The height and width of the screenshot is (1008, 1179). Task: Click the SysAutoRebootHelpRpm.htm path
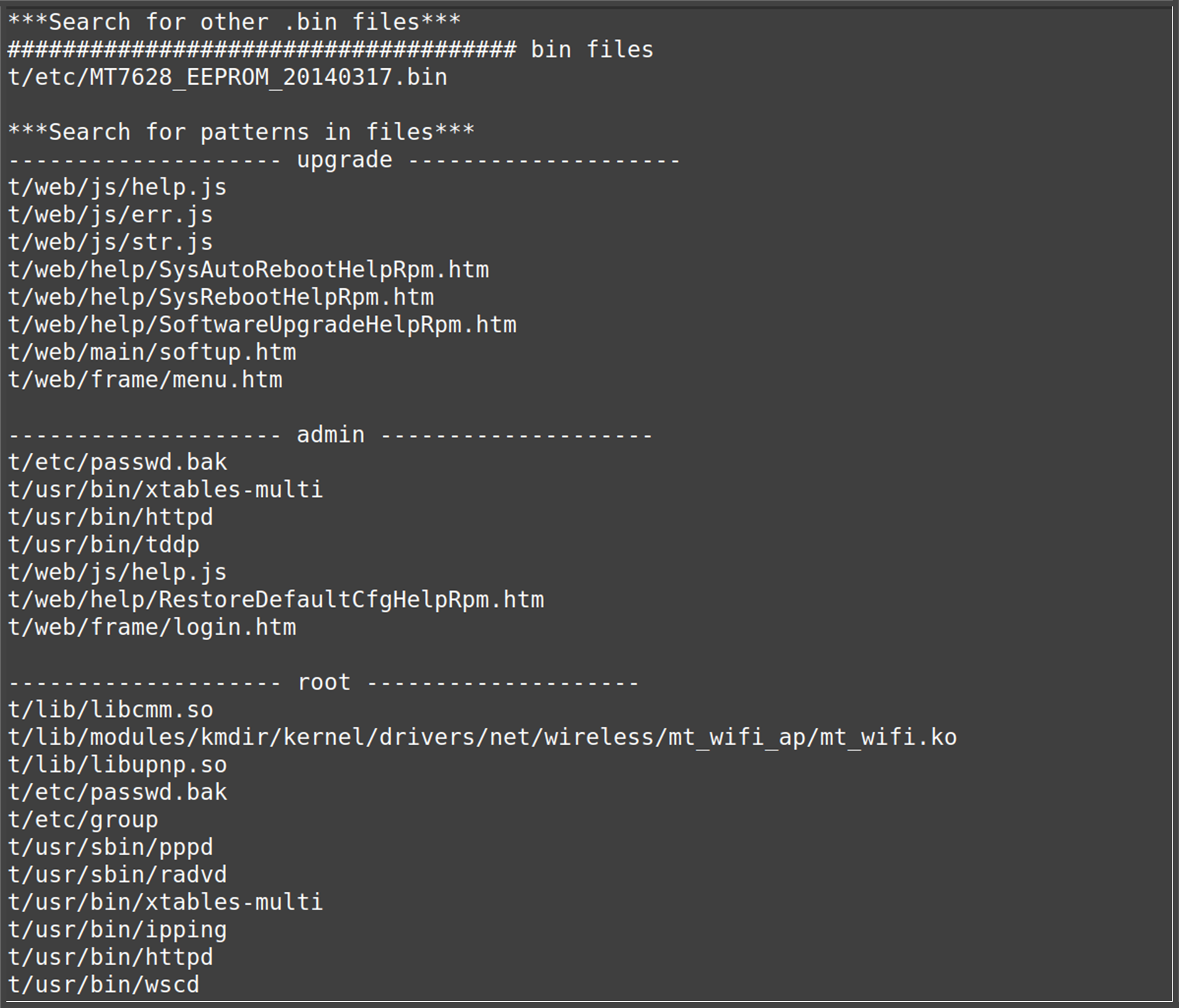click(248, 270)
